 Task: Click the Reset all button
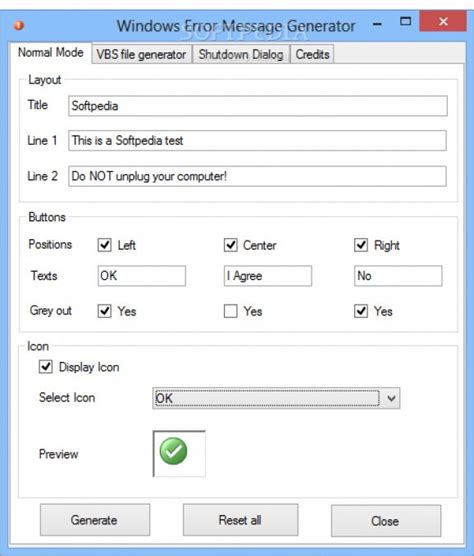(x=240, y=520)
